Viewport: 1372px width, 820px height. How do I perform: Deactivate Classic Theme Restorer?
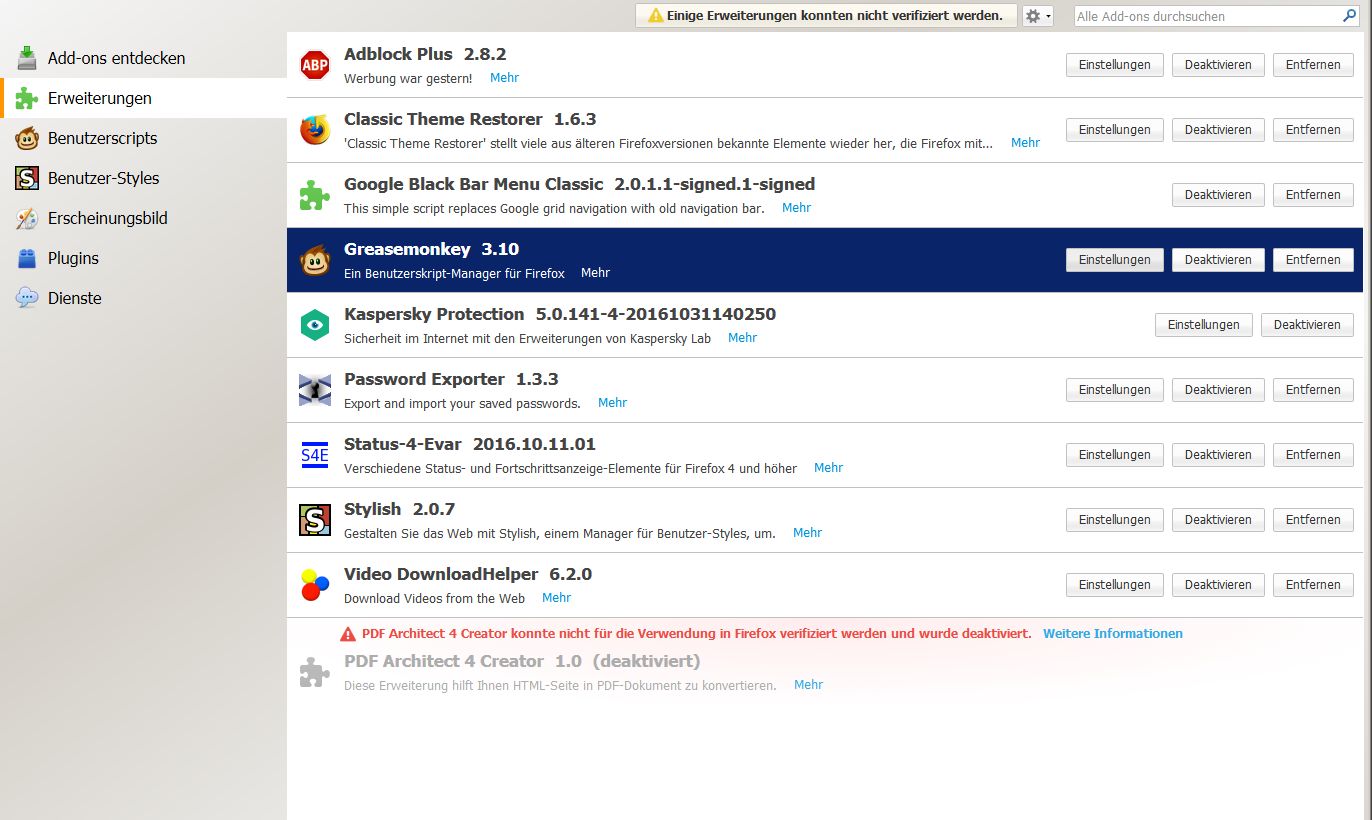click(1218, 130)
